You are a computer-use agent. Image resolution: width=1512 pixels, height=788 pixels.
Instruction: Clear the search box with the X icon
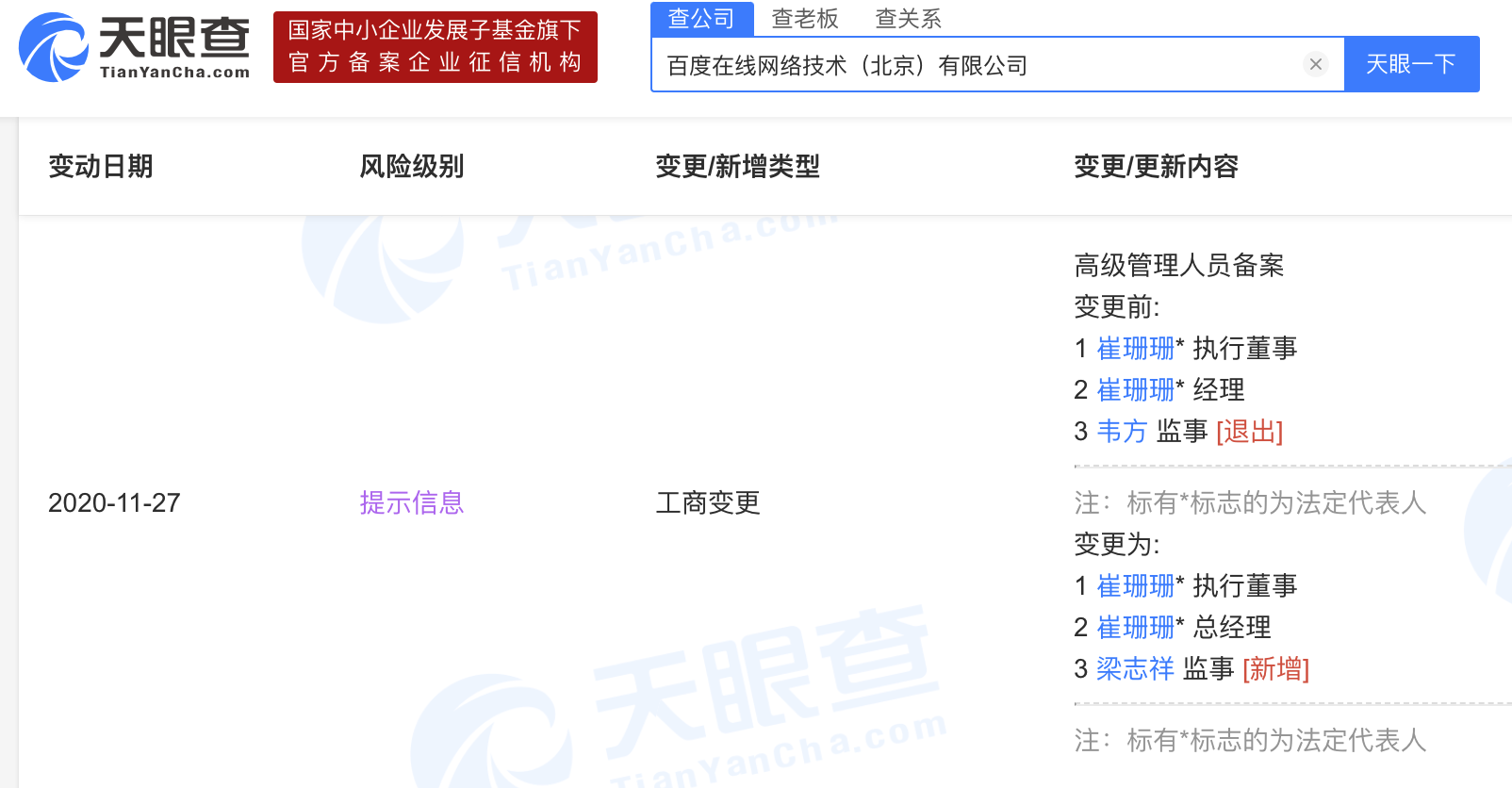[1316, 64]
